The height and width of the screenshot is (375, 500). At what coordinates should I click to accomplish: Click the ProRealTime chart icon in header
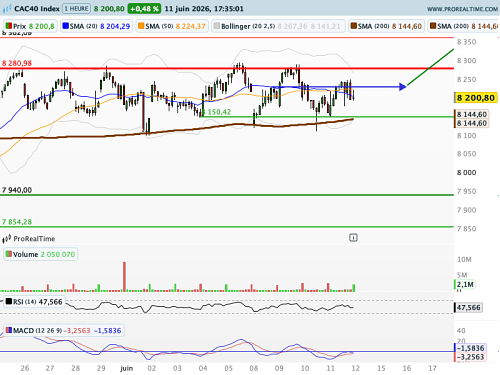(7, 9)
